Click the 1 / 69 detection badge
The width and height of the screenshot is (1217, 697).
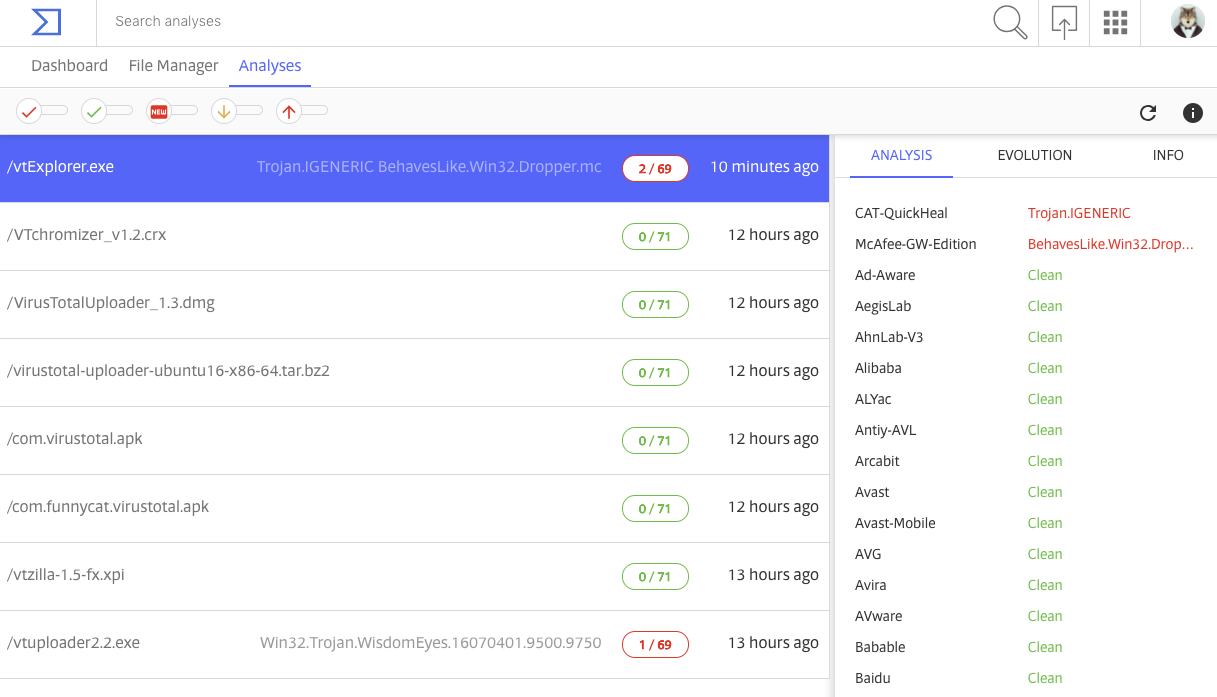coord(655,644)
